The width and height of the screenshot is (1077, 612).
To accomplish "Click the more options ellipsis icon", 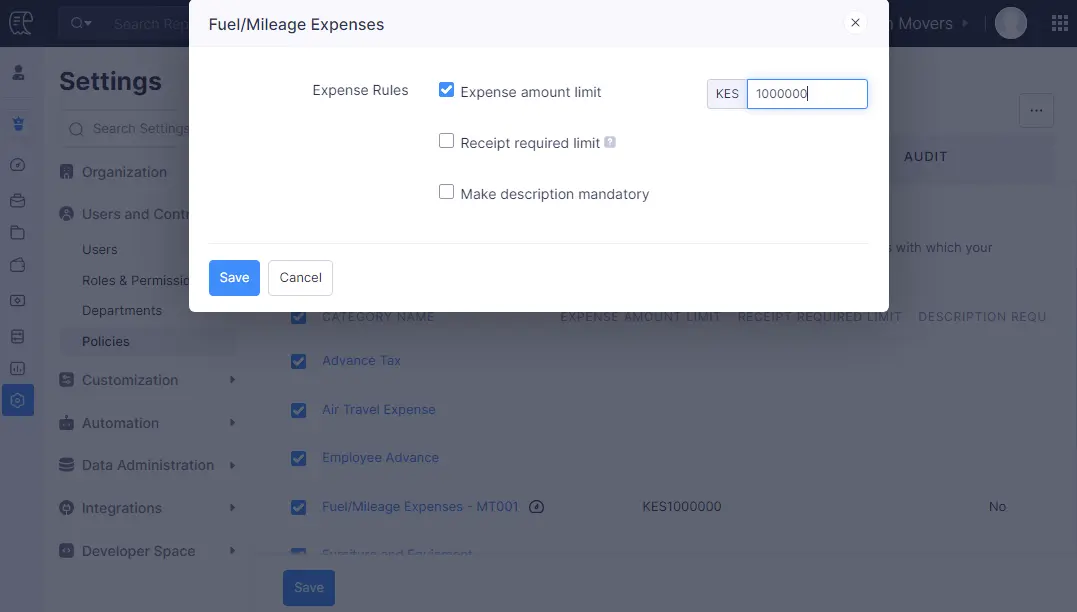I will coord(1036,110).
